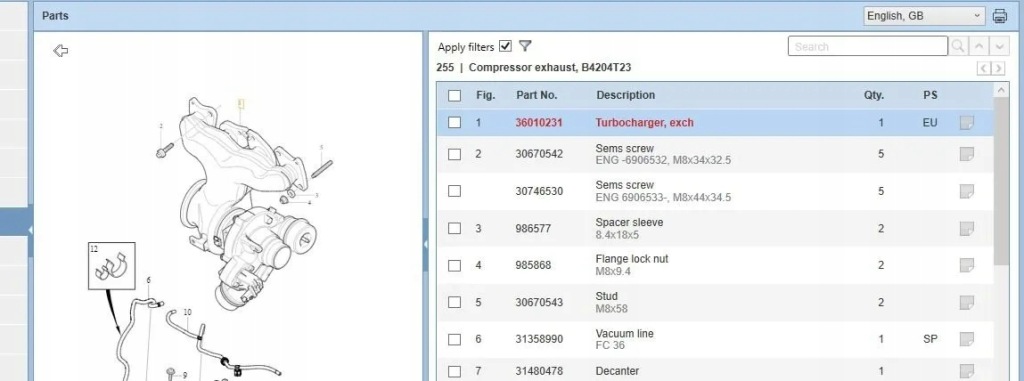Click part number 31480478
Screen dimensions: 1024x381
(539, 371)
